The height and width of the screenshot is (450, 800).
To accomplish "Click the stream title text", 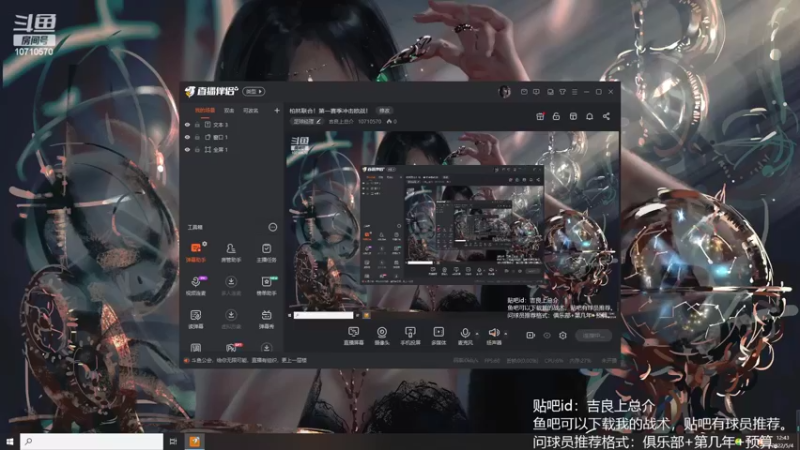I will [329, 111].
